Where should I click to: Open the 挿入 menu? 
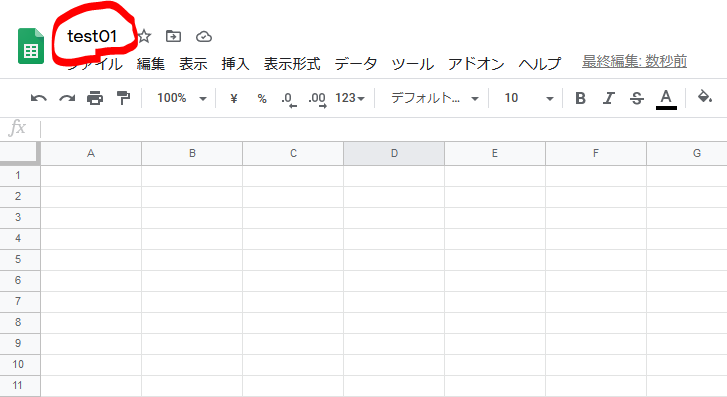[236, 64]
